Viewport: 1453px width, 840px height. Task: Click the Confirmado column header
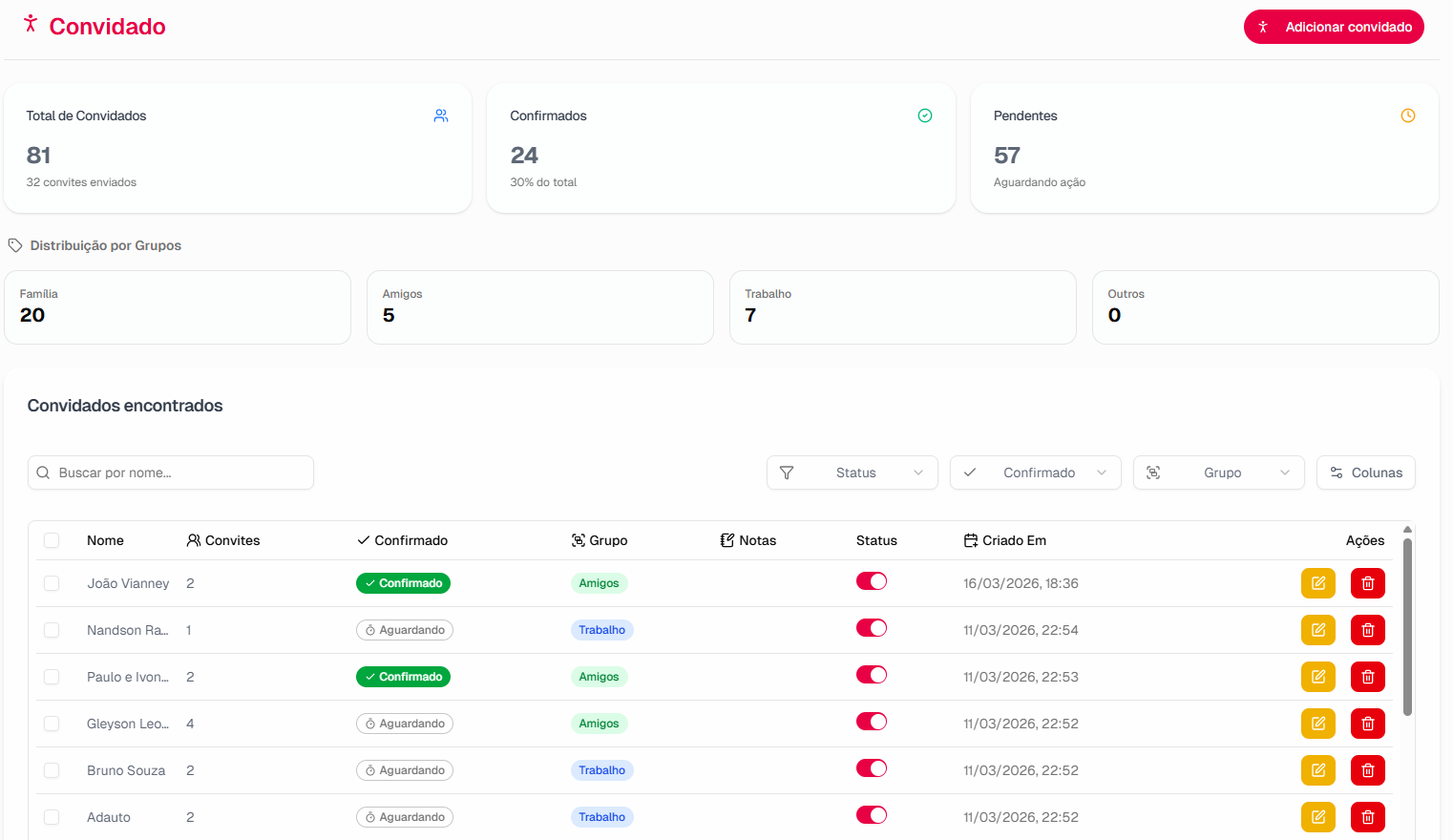[x=402, y=540]
